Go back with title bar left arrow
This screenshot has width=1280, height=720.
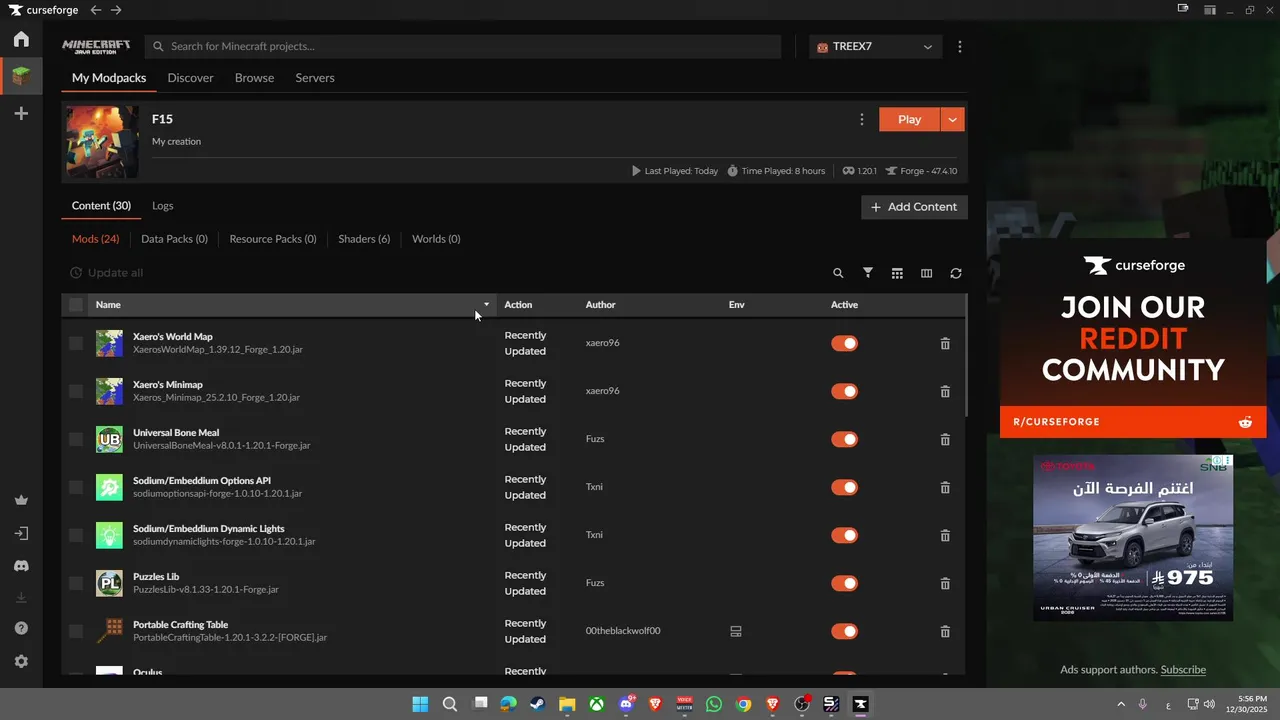click(96, 10)
